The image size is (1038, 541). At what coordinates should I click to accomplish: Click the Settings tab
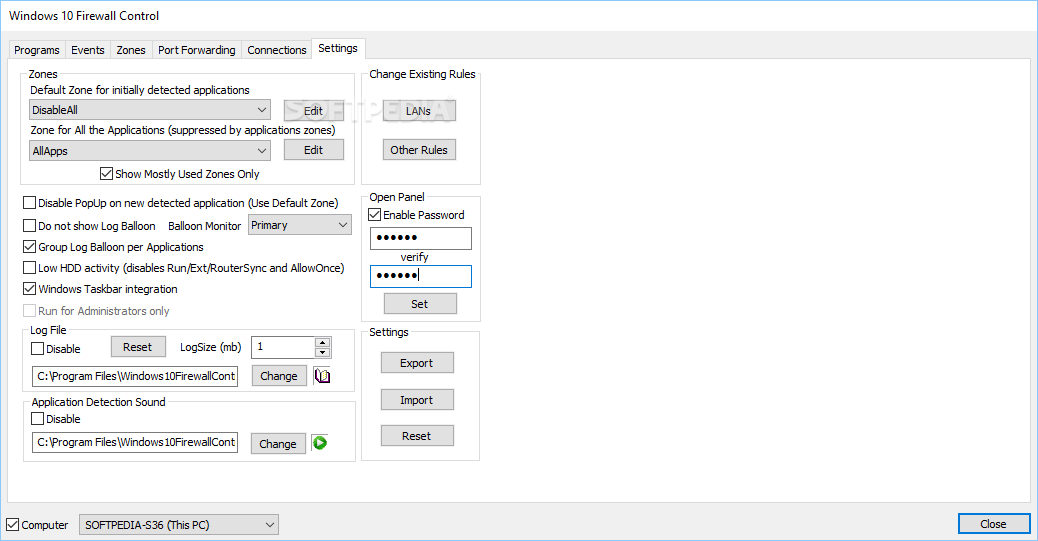click(x=338, y=48)
